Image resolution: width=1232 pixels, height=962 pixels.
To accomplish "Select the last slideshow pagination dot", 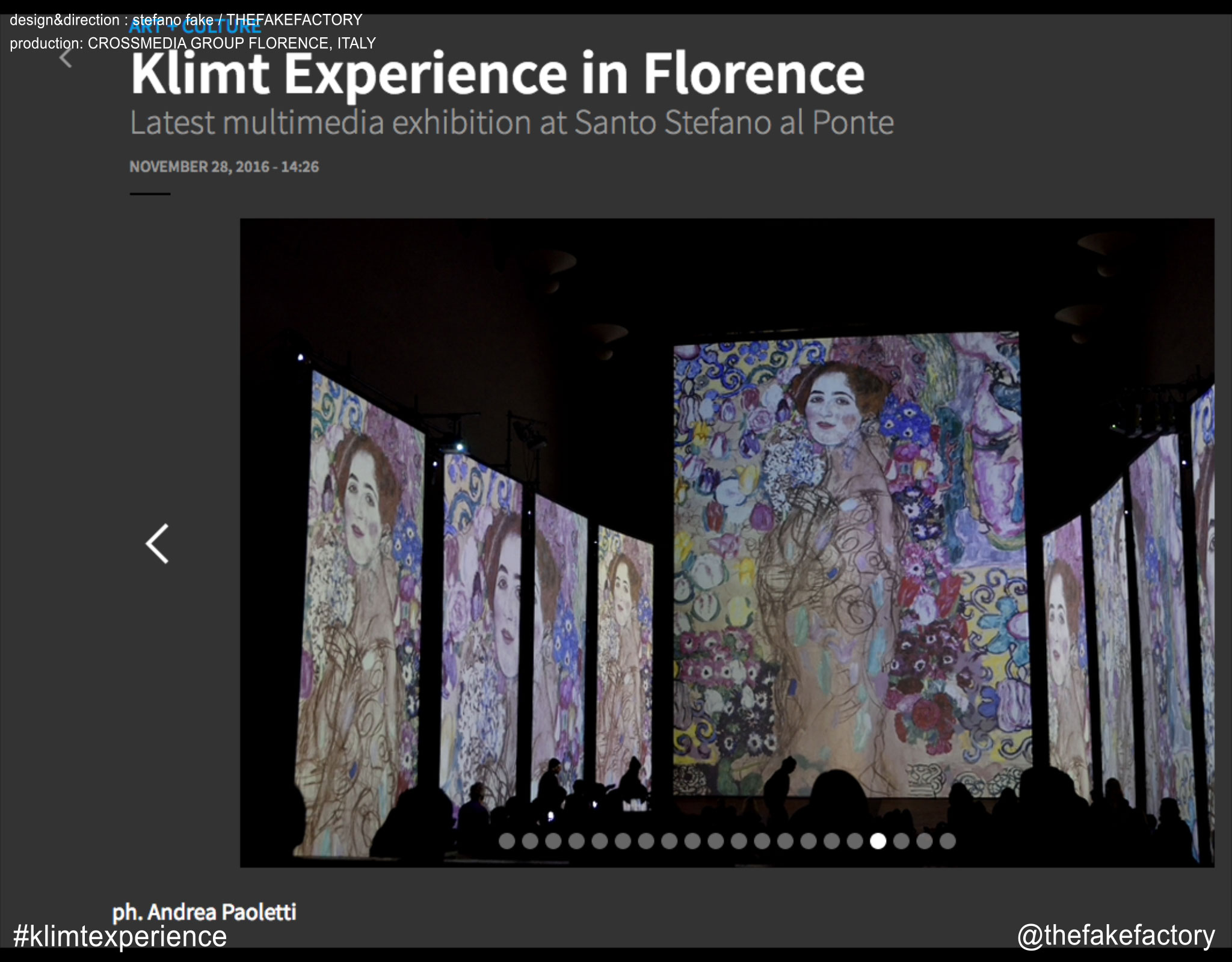I will point(947,841).
